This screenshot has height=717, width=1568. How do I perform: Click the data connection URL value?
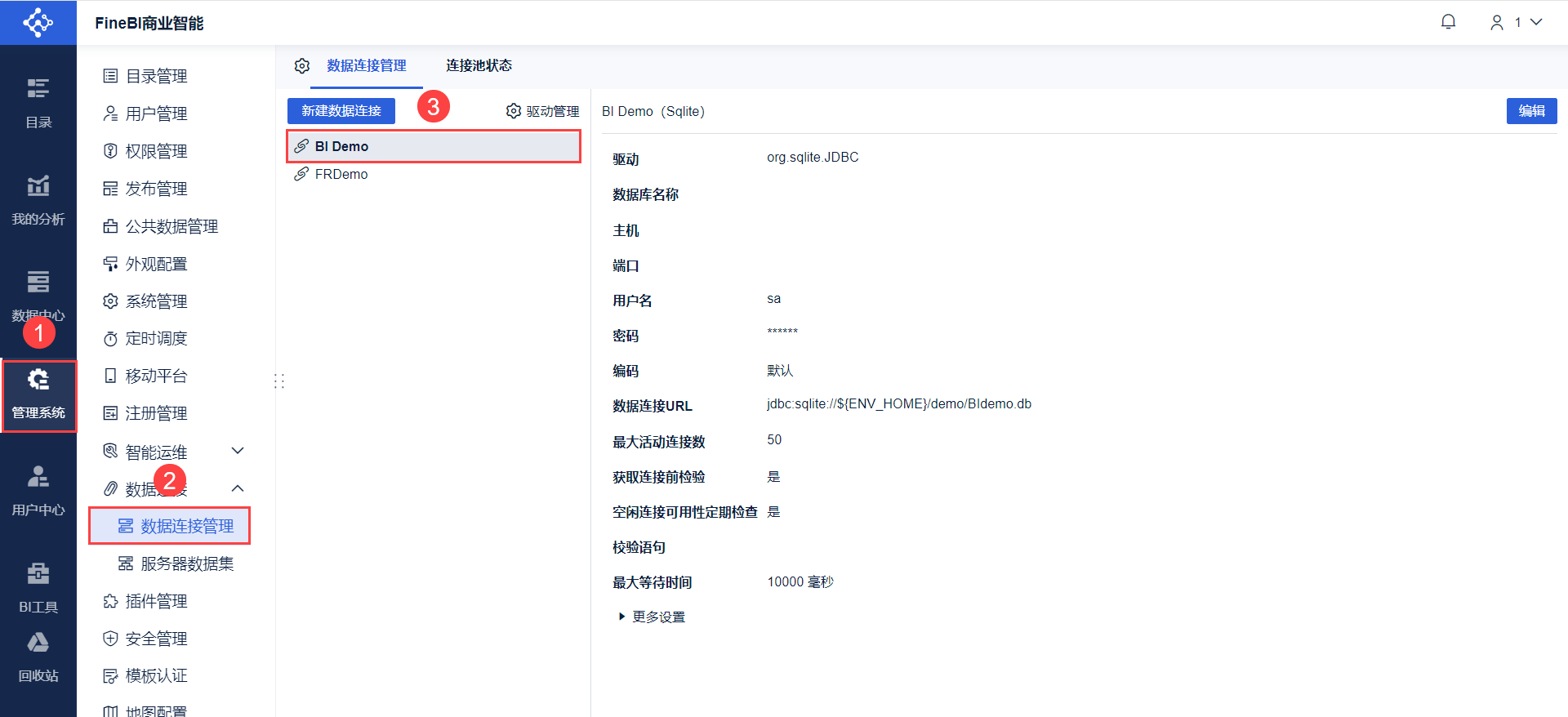tap(898, 404)
